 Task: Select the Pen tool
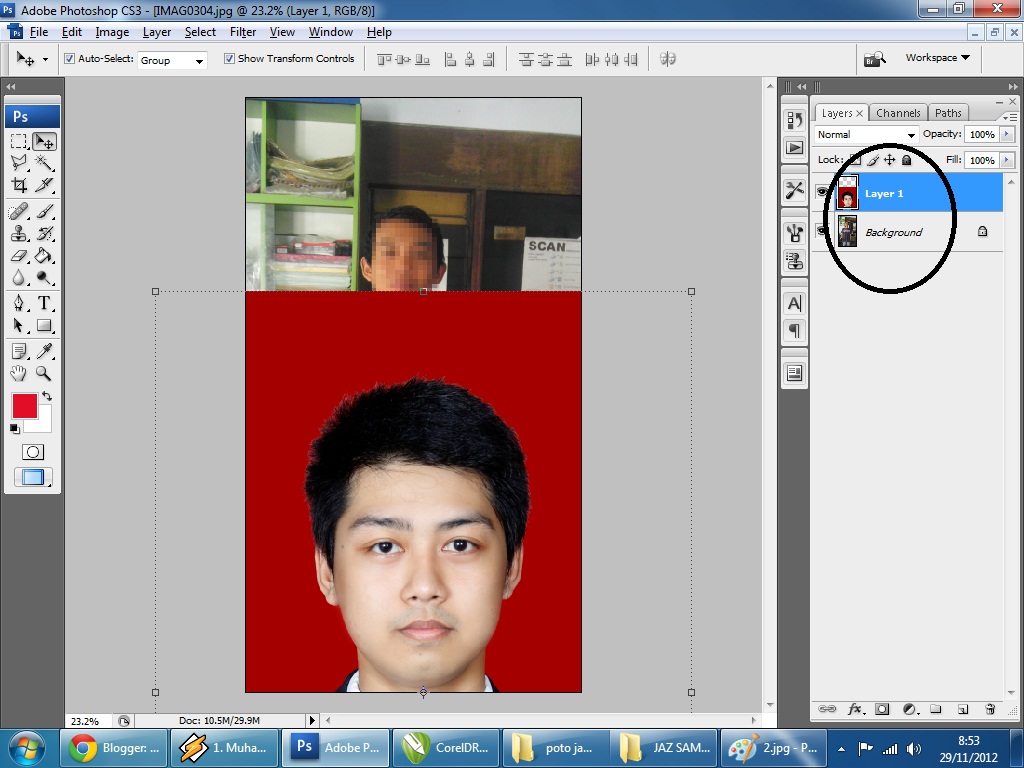point(19,303)
